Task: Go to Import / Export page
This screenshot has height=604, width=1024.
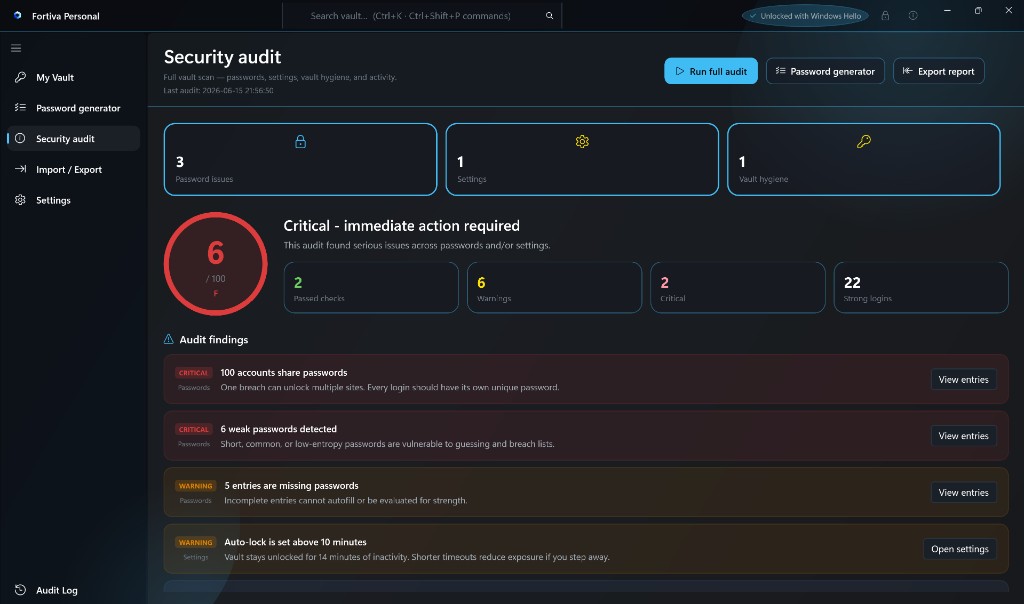Action: (73, 169)
